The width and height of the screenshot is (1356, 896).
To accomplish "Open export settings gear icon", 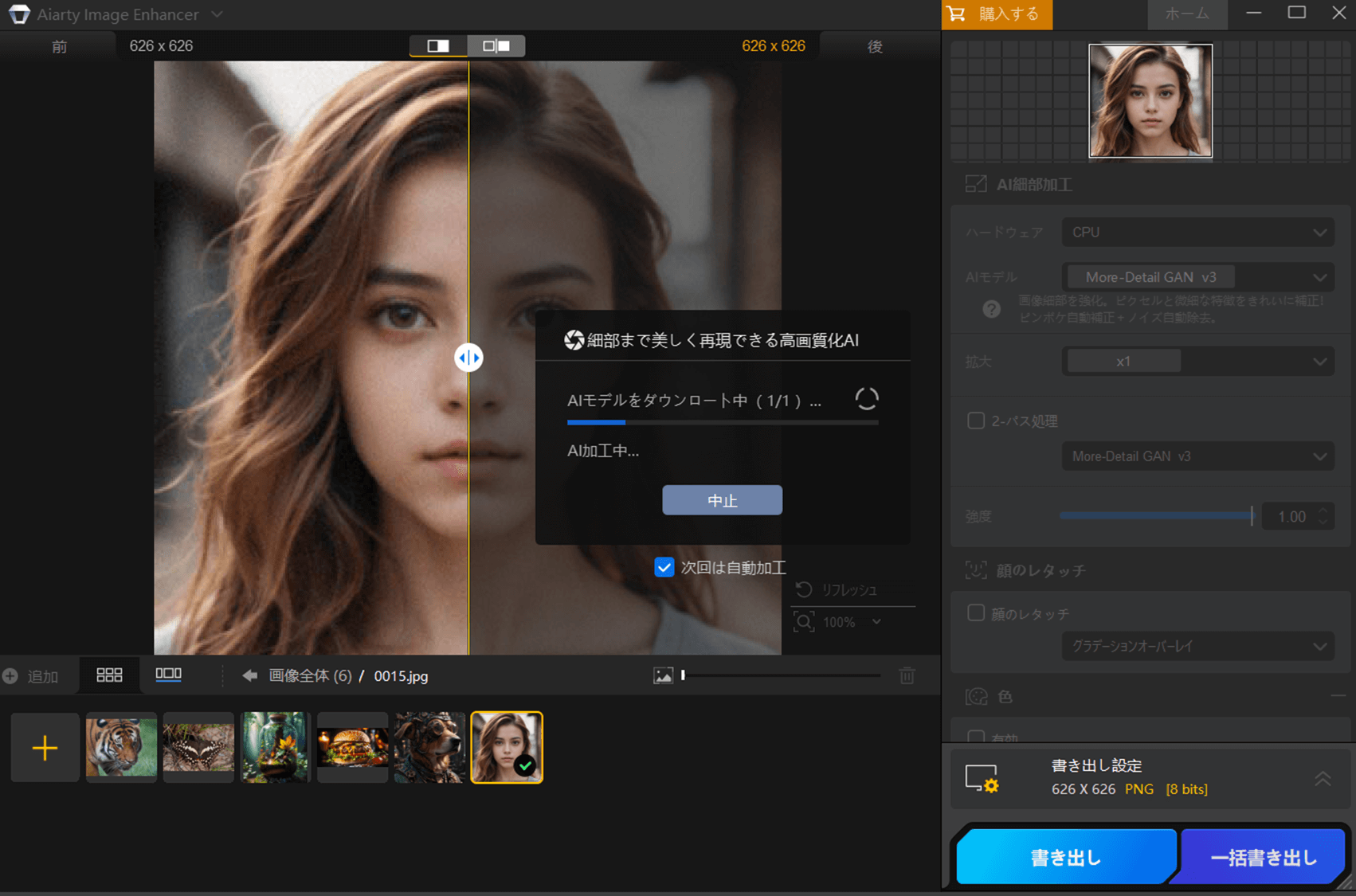I will tap(982, 778).
